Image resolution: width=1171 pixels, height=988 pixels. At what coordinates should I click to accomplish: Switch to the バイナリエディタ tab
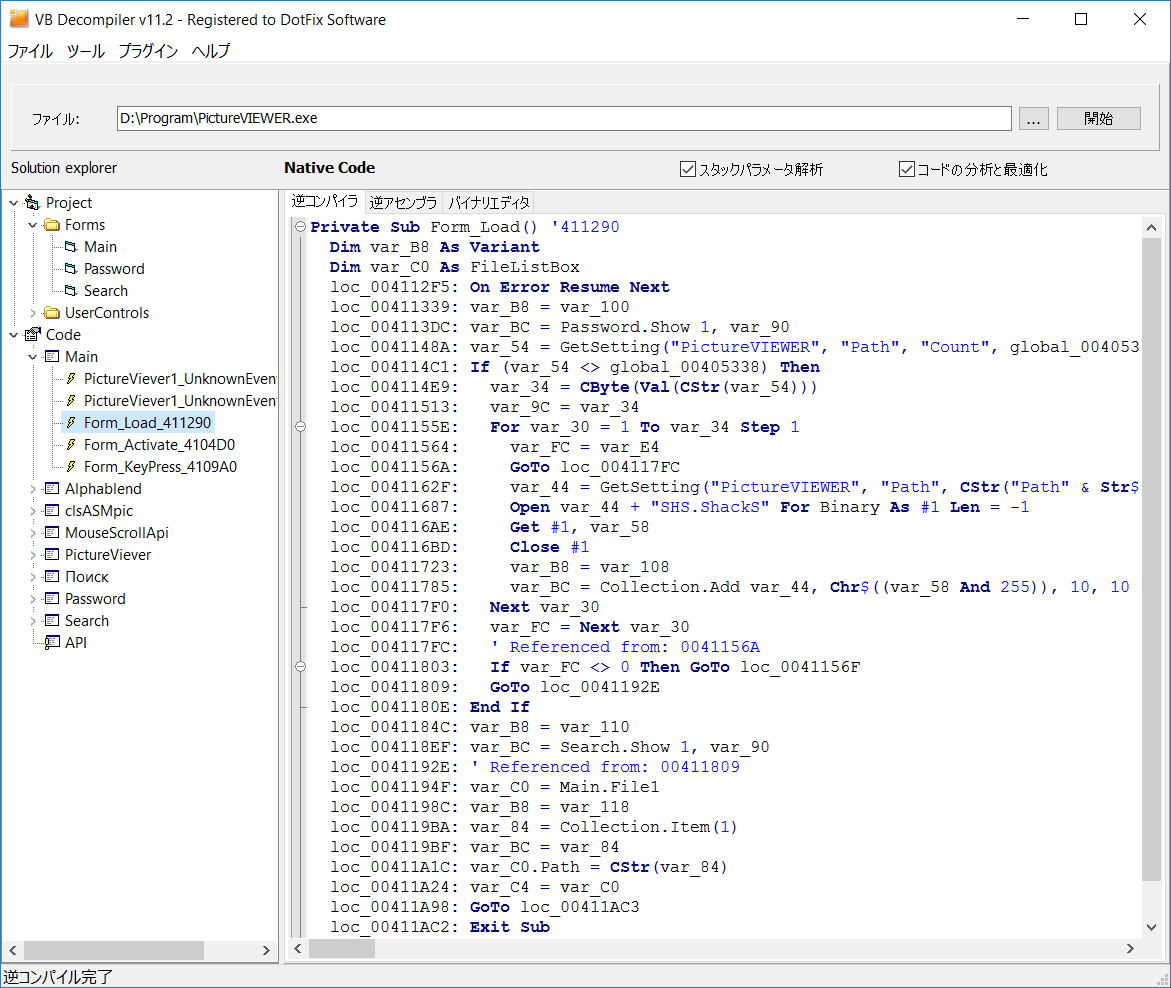coord(489,202)
